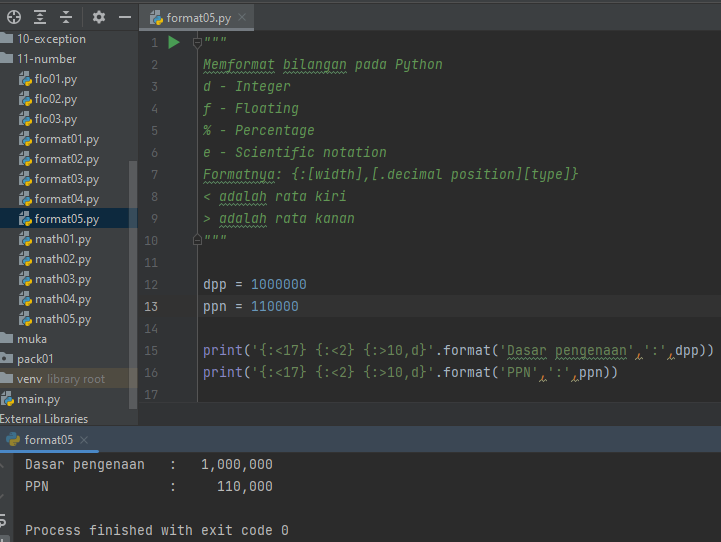Click output value 1,000,000 in console
The image size is (721, 542).
pos(237,465)
